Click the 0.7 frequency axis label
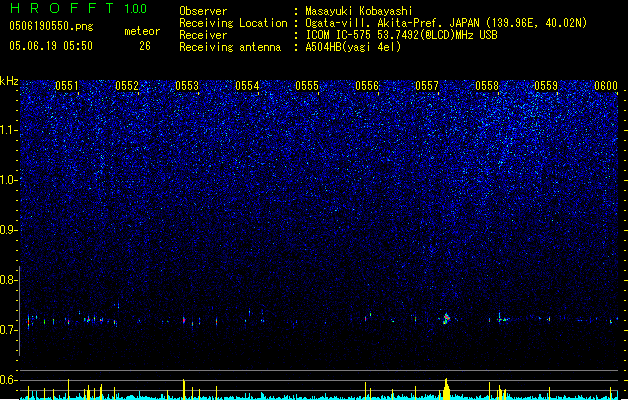 (x=9, y=330)
